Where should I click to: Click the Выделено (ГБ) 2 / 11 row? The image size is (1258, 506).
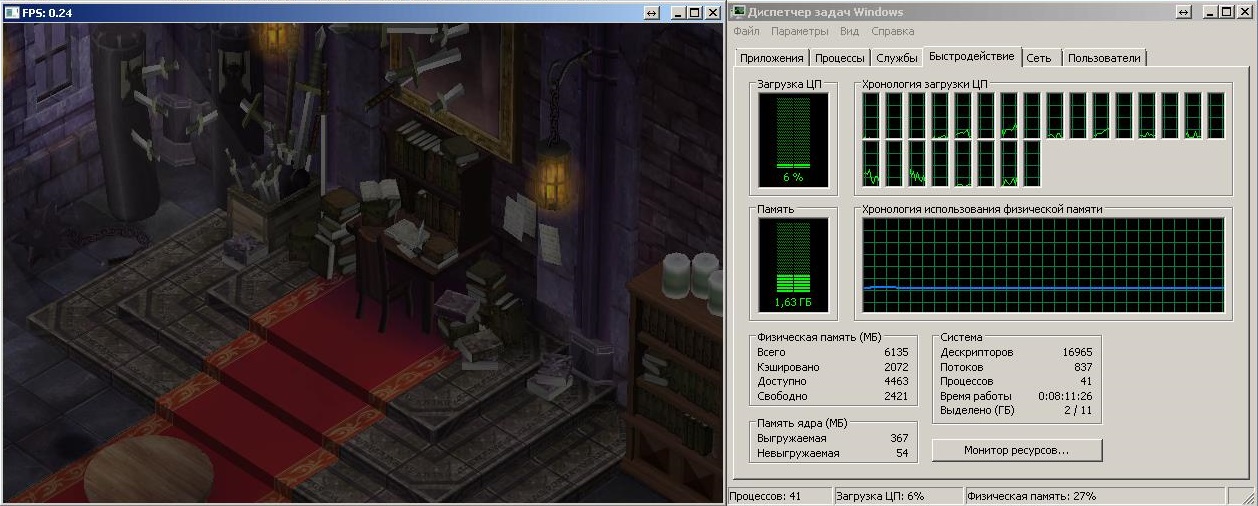click(x=1016, y=410)
